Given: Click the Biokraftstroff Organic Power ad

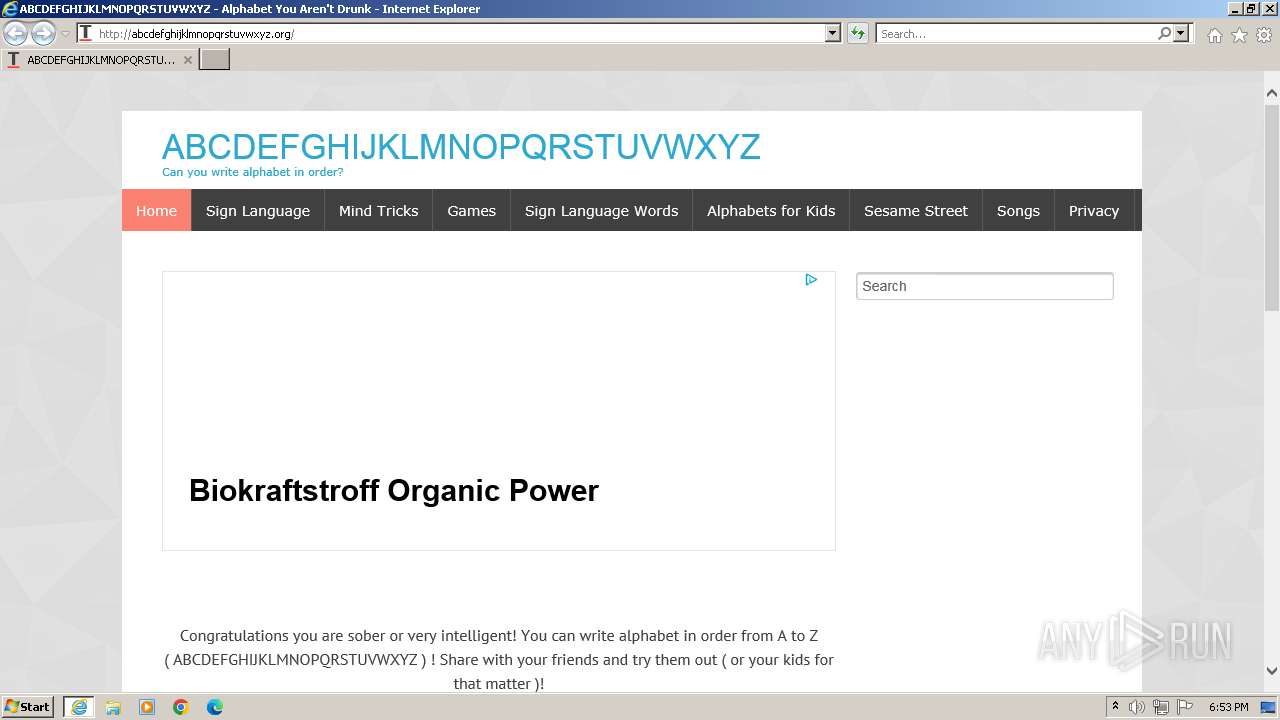Looking at the screenshot, I should pyautogui.click(x=394, y=491).
